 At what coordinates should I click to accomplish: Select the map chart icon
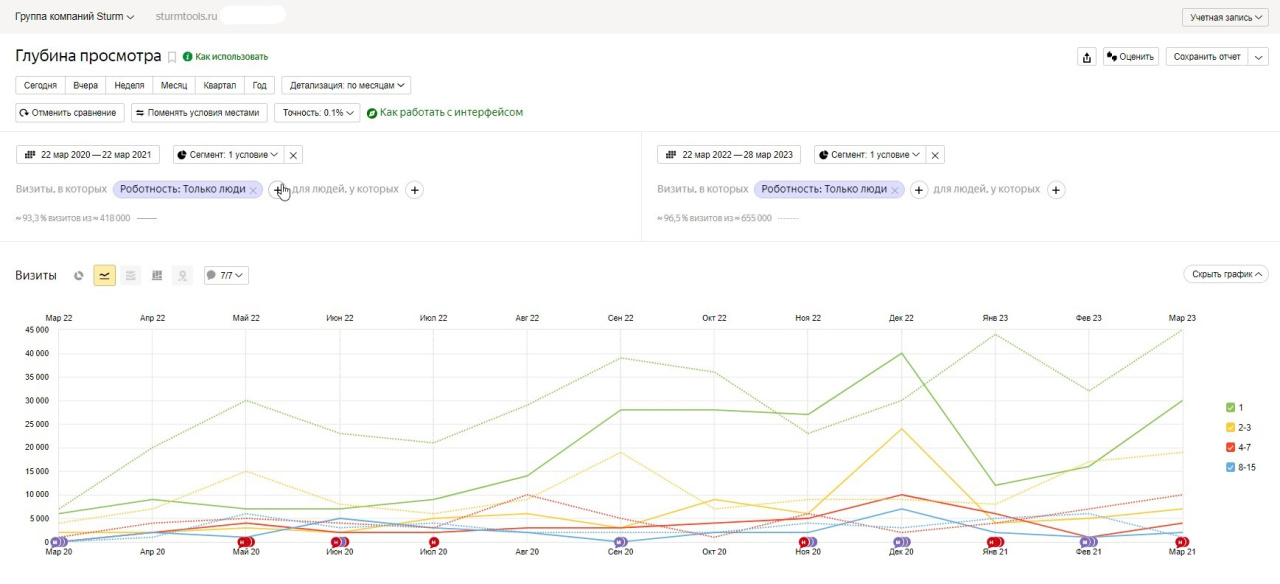pos(183,275)
